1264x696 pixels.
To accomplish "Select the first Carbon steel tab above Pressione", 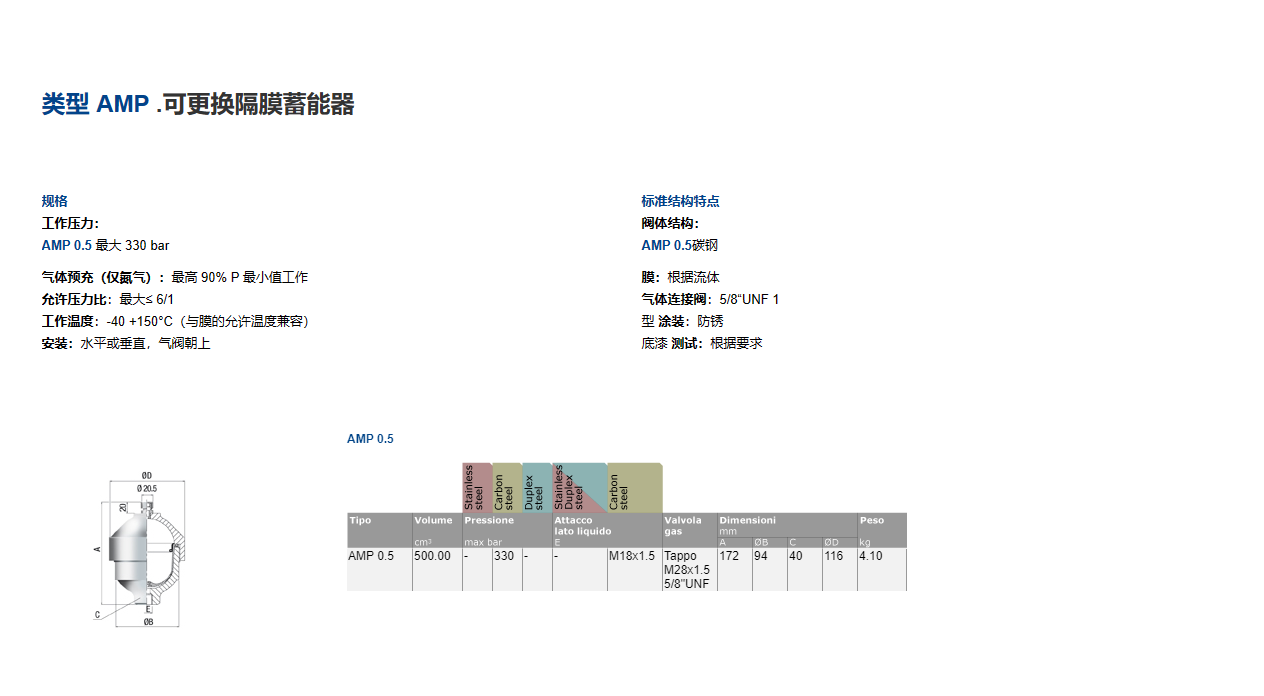I will [506, 488].
